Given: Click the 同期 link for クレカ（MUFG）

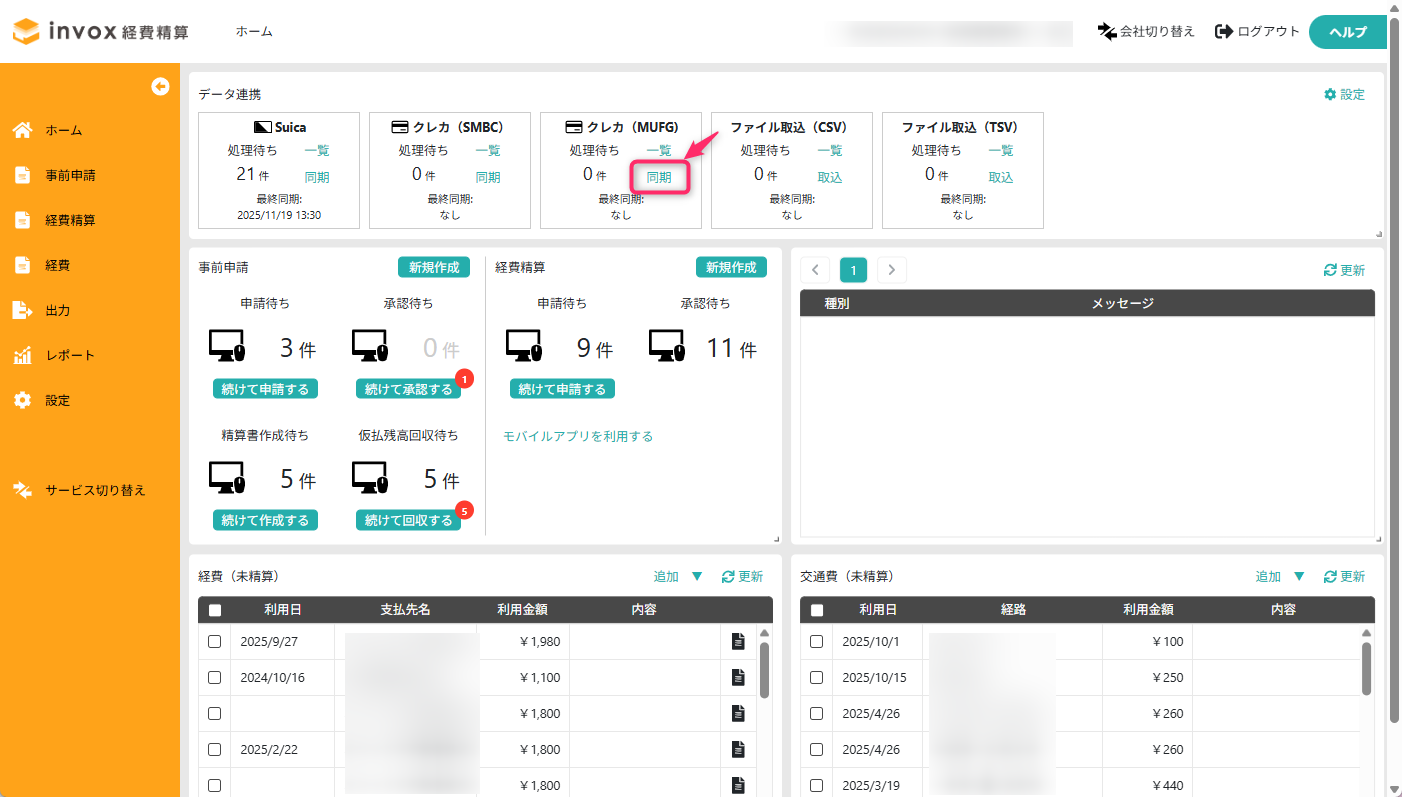Looking at the screenshot, I should tap(659, 177).
